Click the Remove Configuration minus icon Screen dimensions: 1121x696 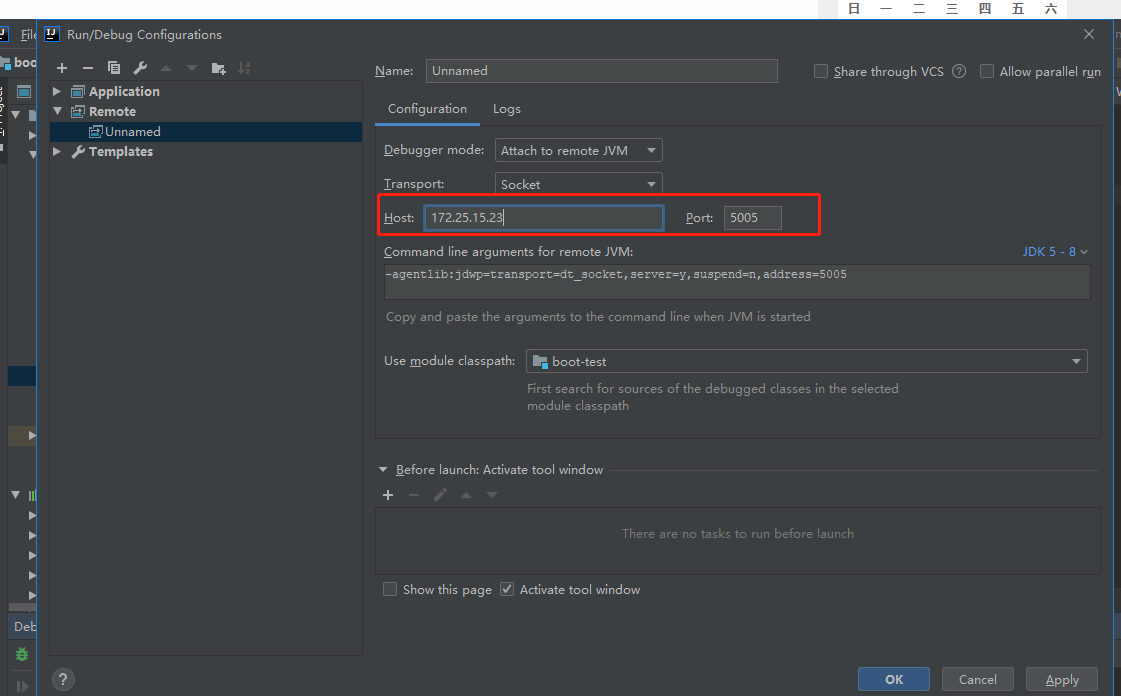[x=88, y=68]
